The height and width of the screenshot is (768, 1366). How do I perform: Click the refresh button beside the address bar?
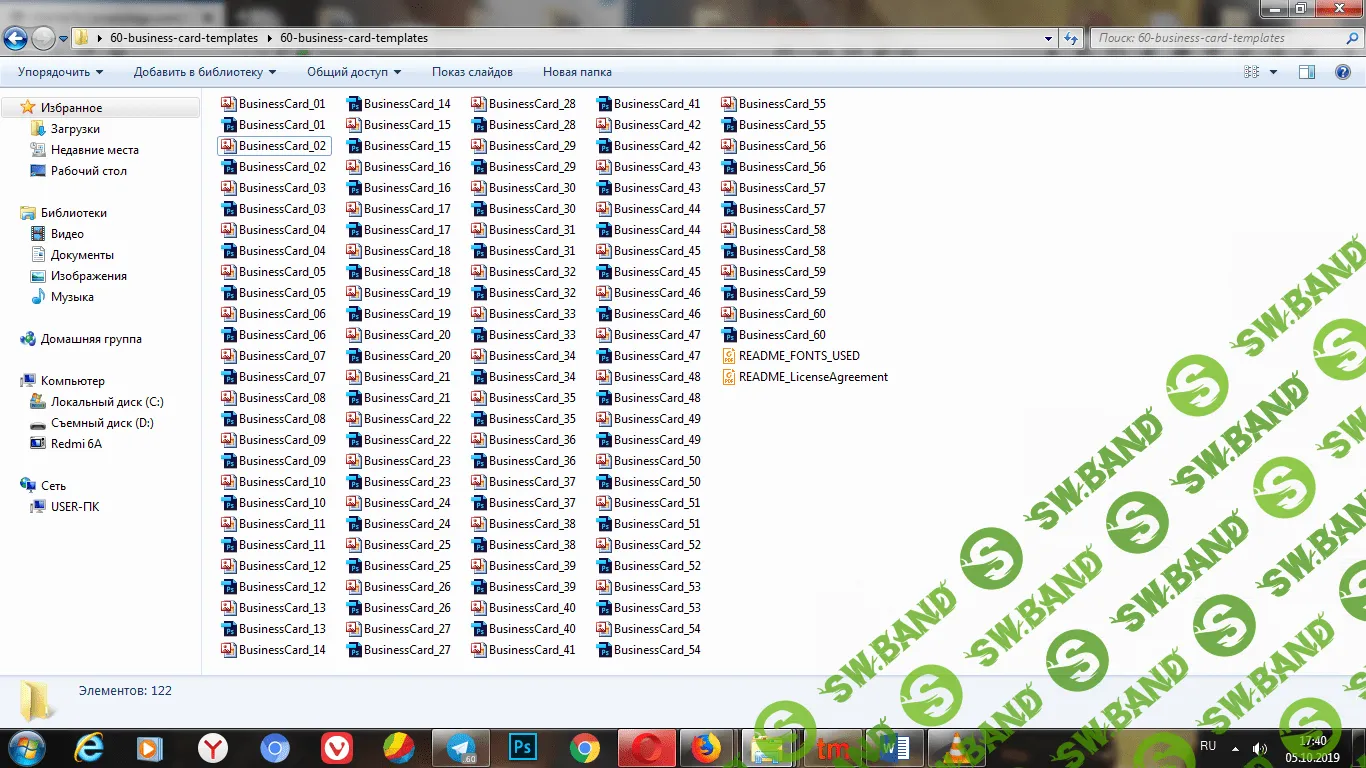click(x=1071, y=38)
